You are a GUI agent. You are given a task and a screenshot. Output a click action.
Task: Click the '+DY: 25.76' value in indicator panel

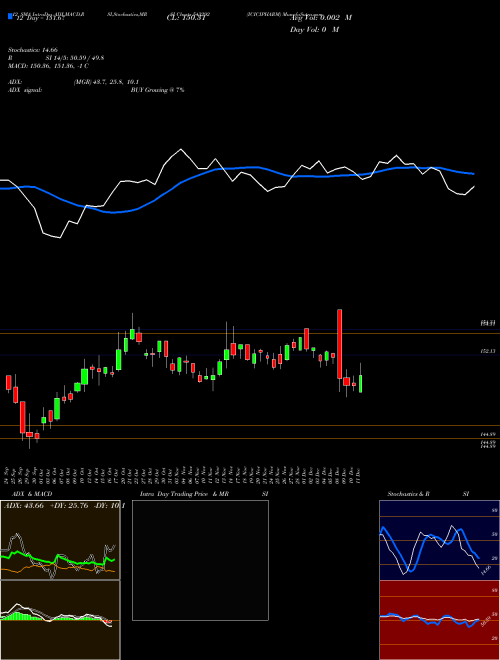point(69,506)
